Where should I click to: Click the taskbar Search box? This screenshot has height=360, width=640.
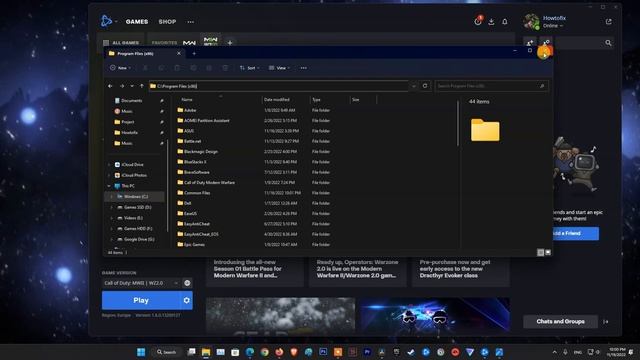(167, 352)
